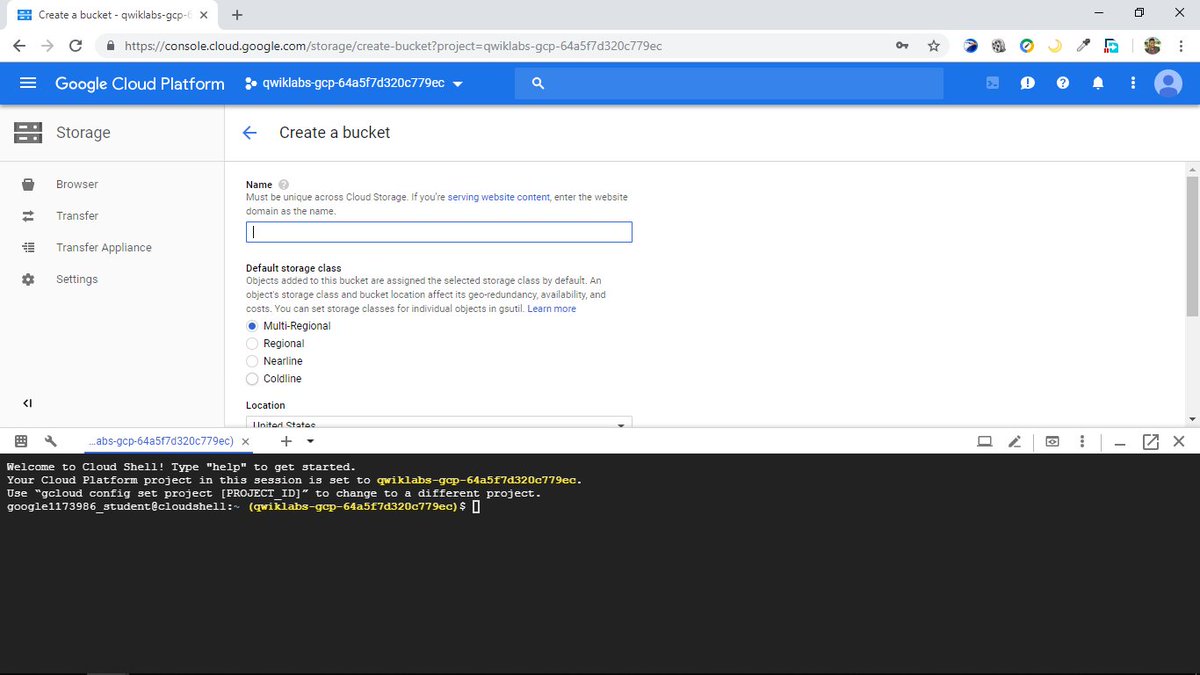Click the Name field help question icon
Image resolution: width=1200 pixels, height=675 pixels.
(x=284, y=184)
